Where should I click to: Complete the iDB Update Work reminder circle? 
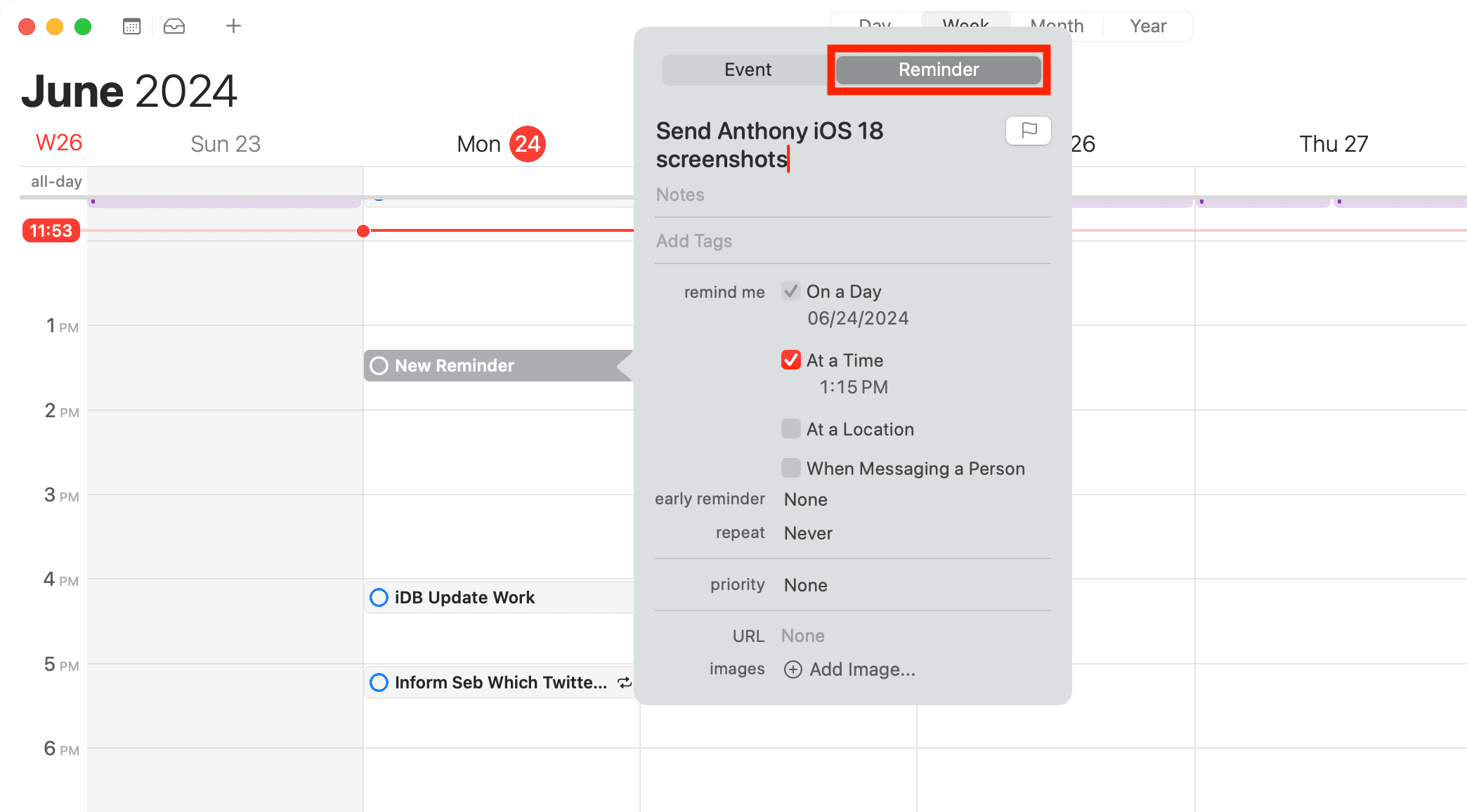pos(379,598)
